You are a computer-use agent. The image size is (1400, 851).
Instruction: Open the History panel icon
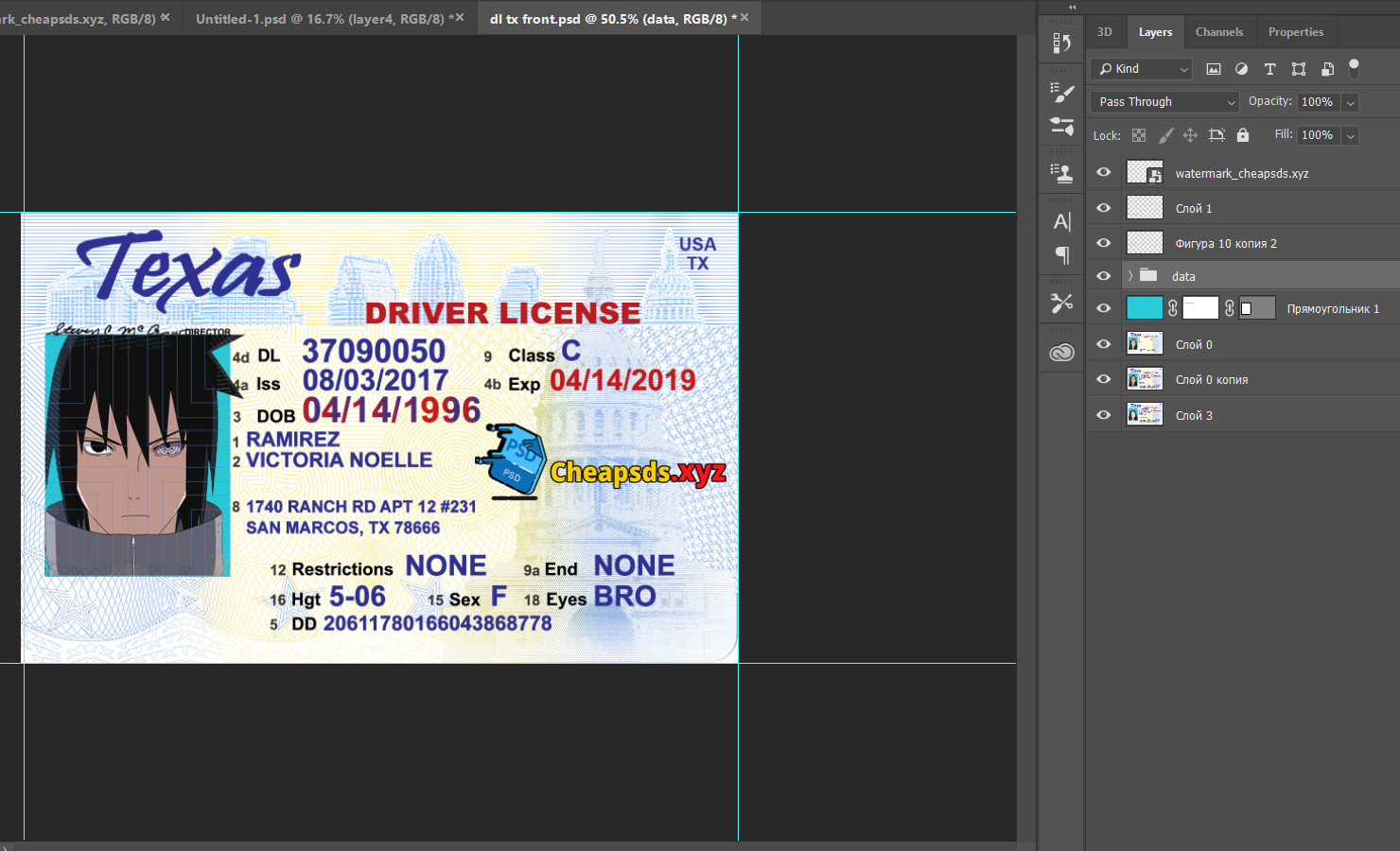coord(1061,43)
